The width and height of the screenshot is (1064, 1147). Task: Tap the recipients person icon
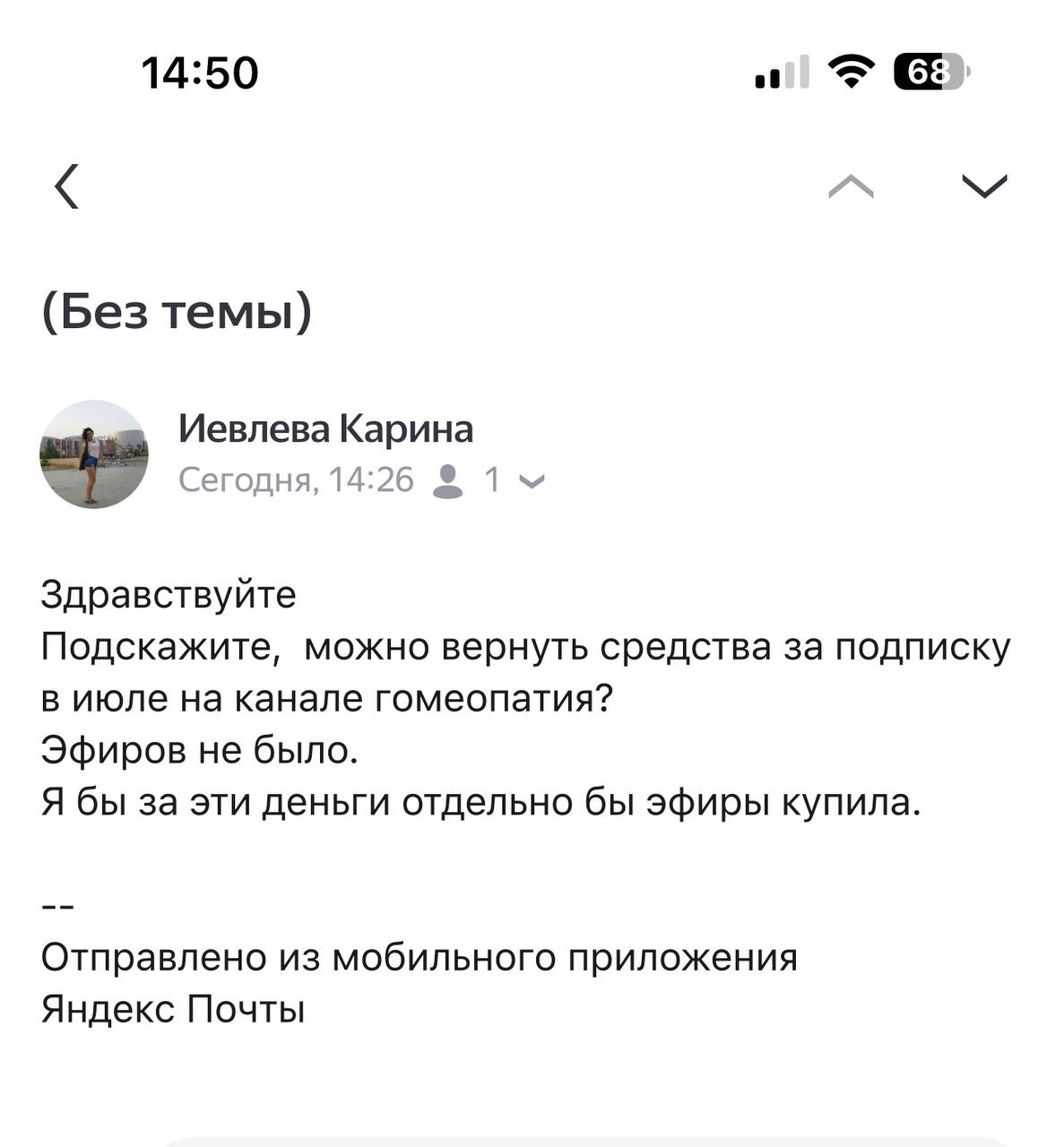pyautogui.click(x=447, y=481)
